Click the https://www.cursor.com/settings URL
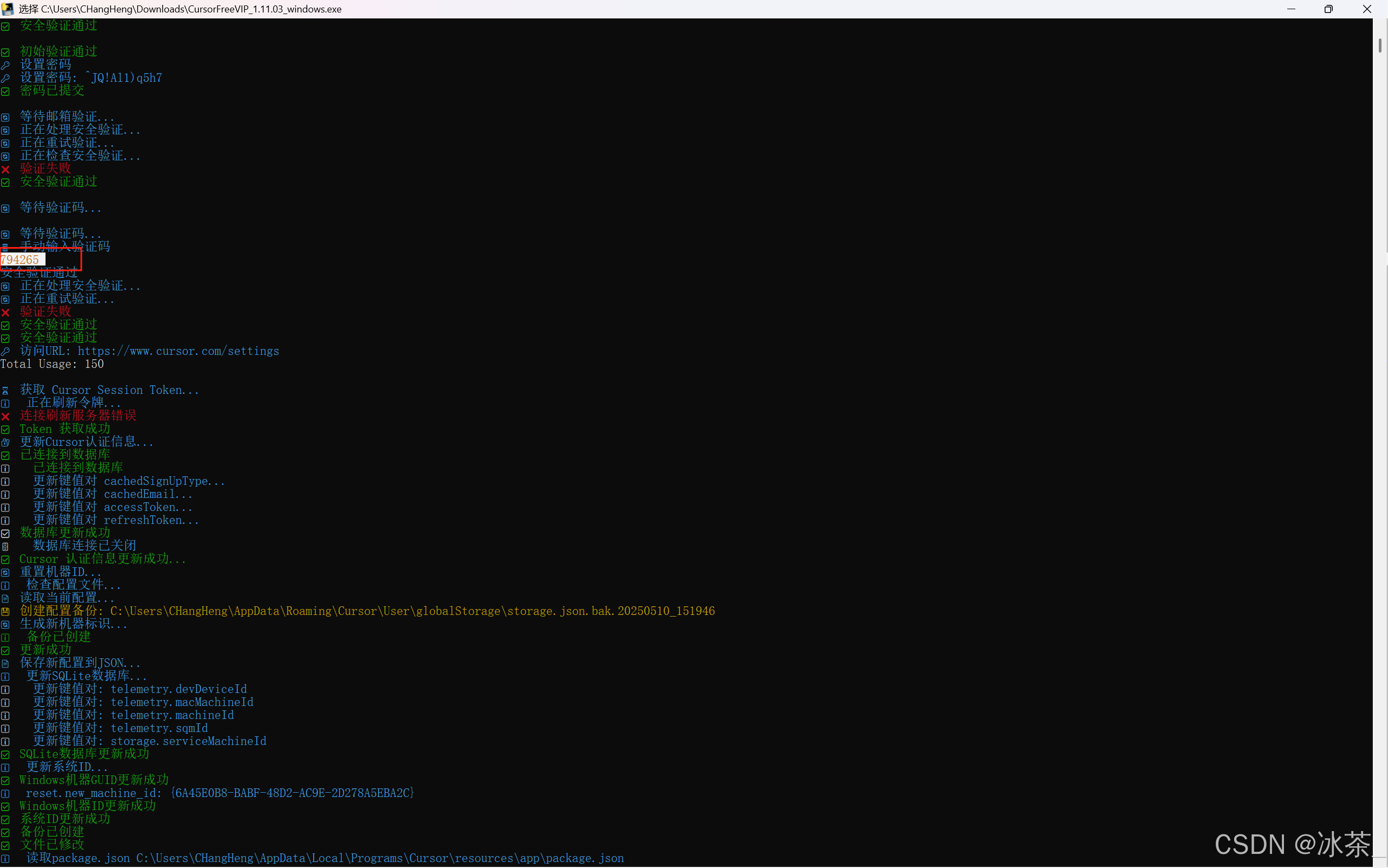Image resolution: width=1388 pixels, height=868 pixels. 178,351
